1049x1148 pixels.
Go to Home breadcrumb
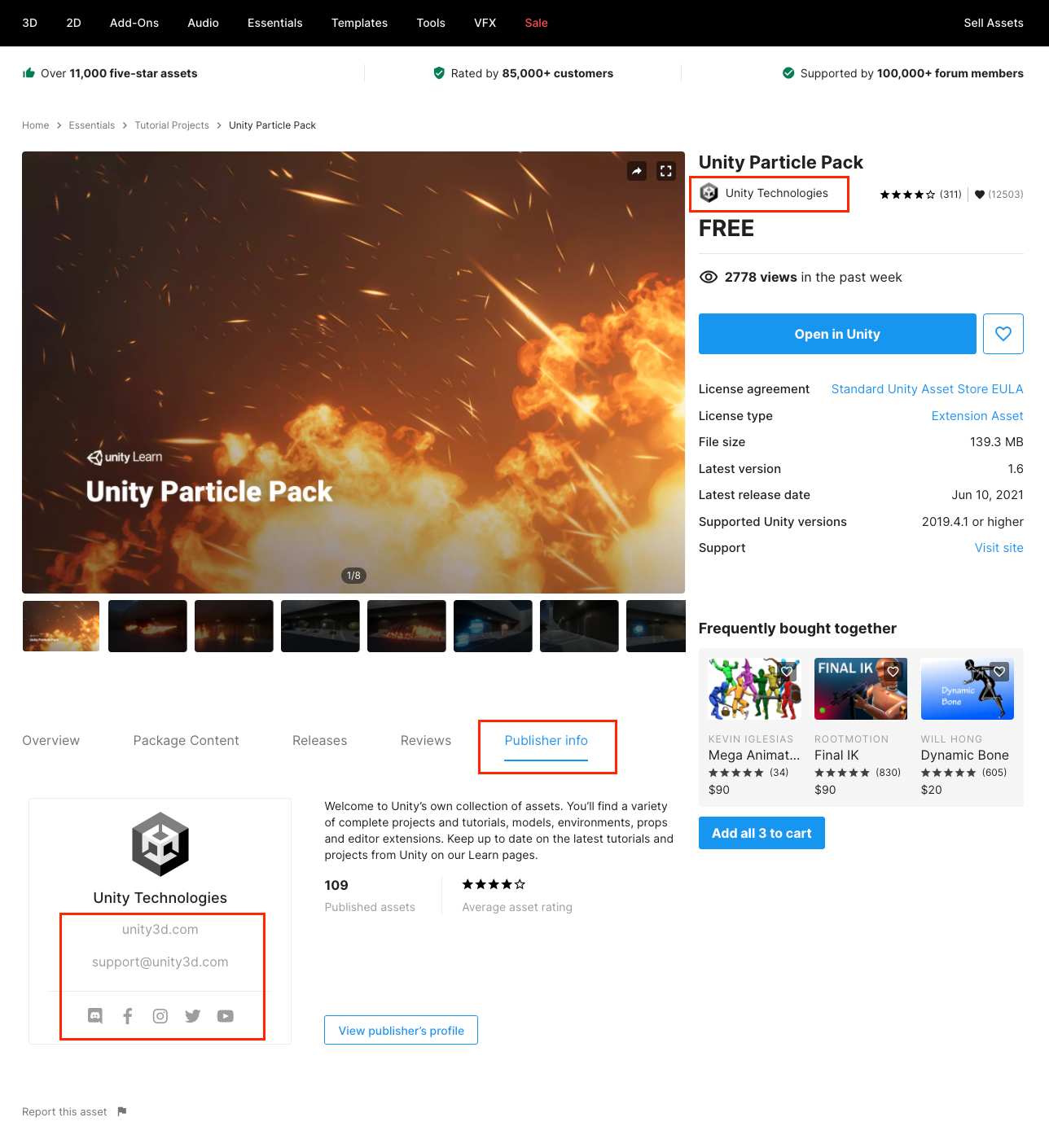coord(36,125)
